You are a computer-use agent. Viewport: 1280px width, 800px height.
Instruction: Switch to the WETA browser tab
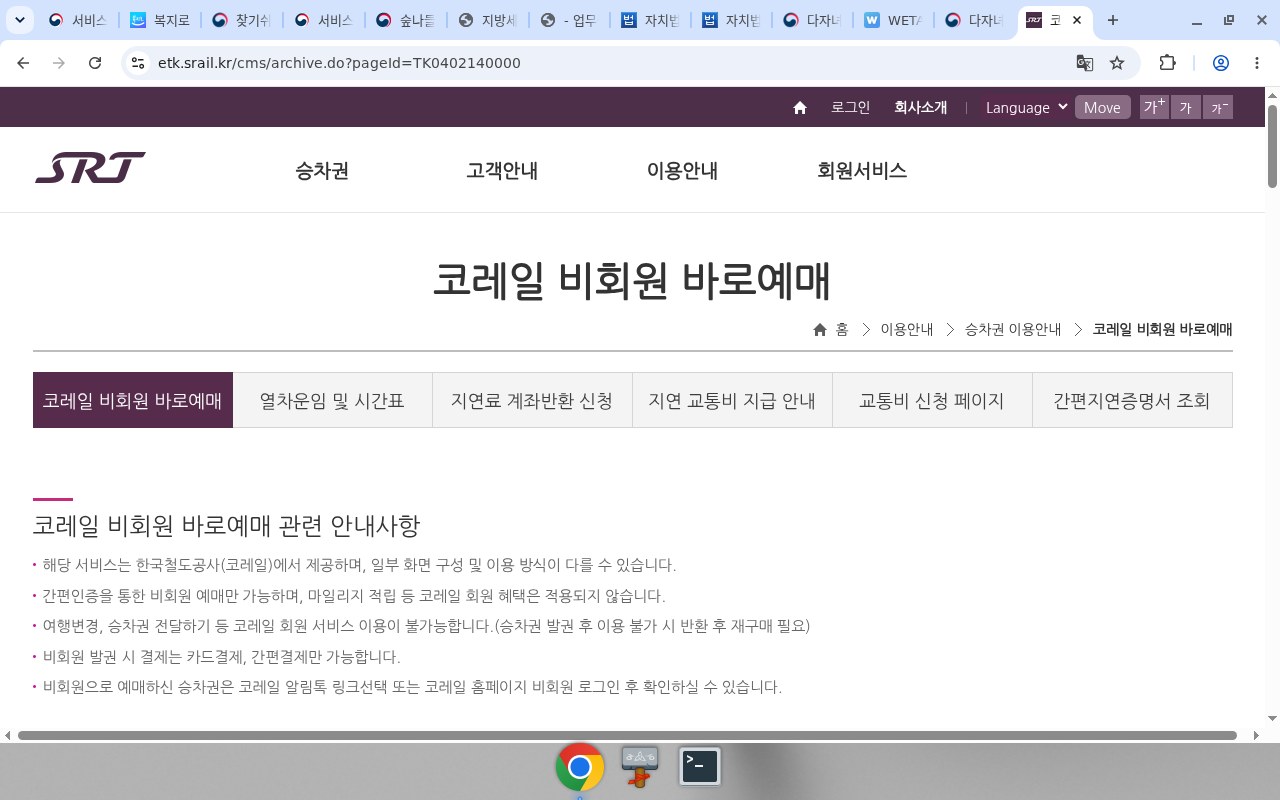point(892,20)
